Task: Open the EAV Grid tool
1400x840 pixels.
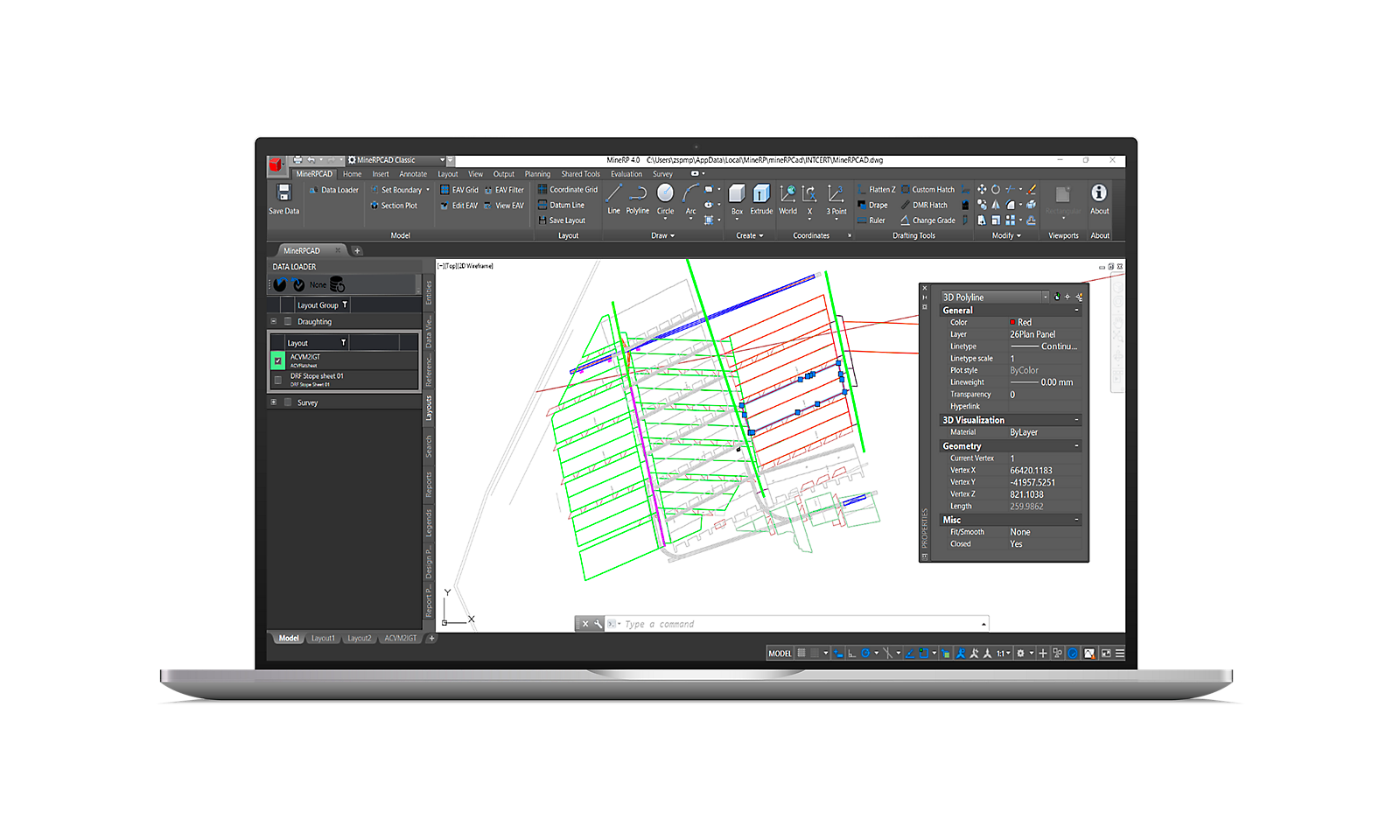Action: (459, 190)
